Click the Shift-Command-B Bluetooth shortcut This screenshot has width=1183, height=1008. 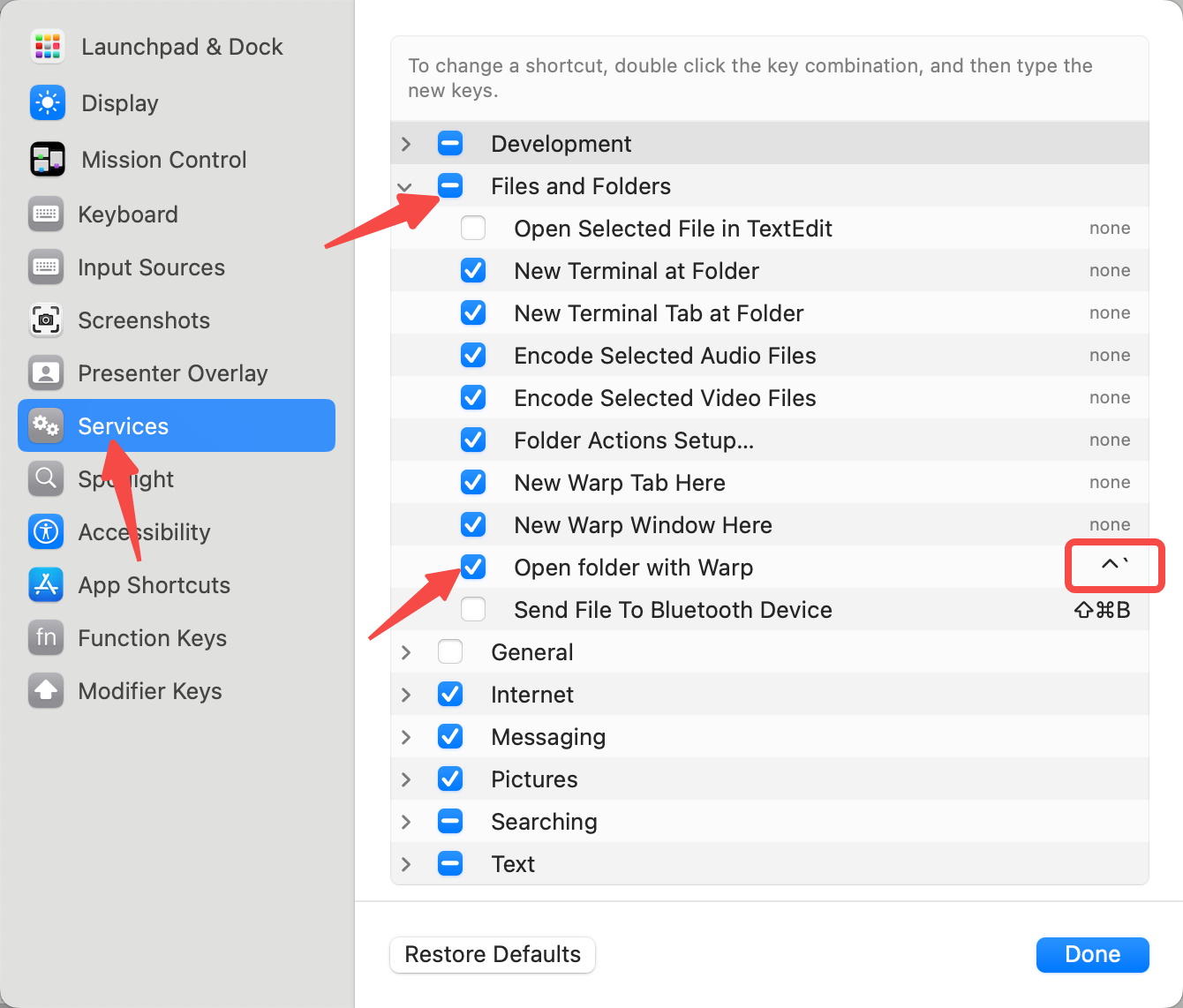tap(1103, 610)
